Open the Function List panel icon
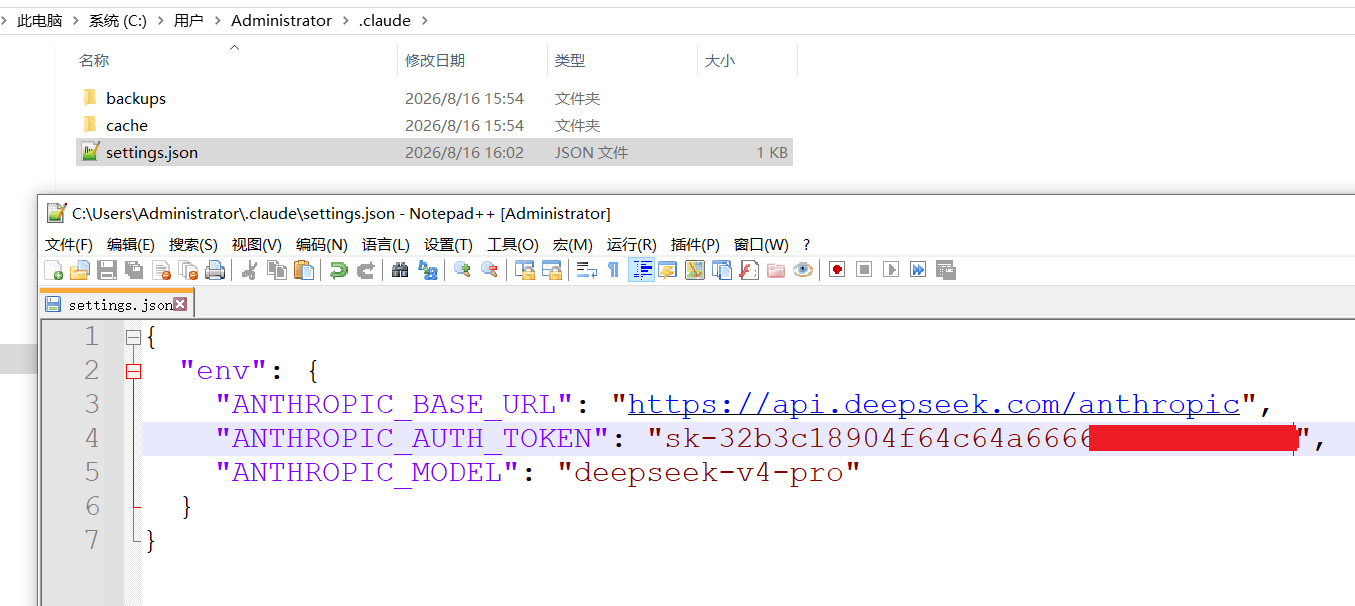 tap(749, 270)
